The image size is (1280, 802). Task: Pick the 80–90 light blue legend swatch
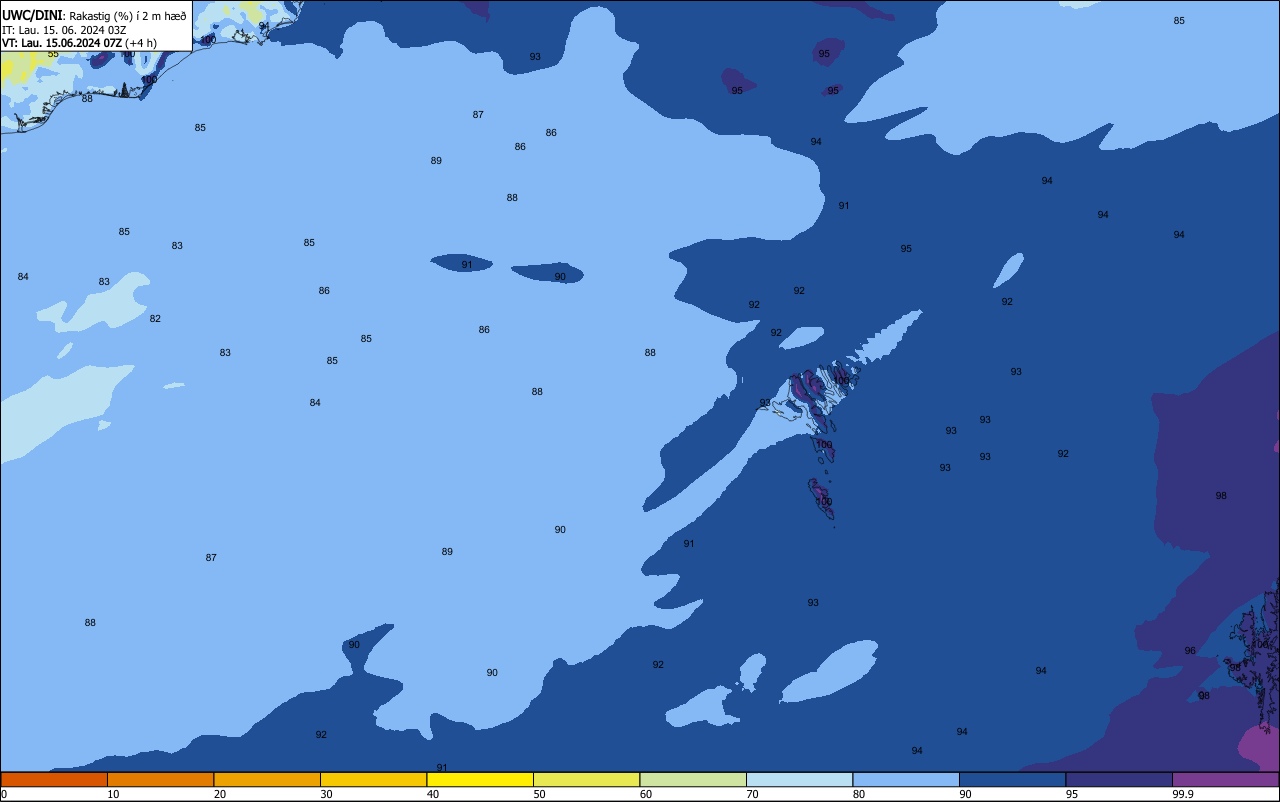(x=906, y=779)
